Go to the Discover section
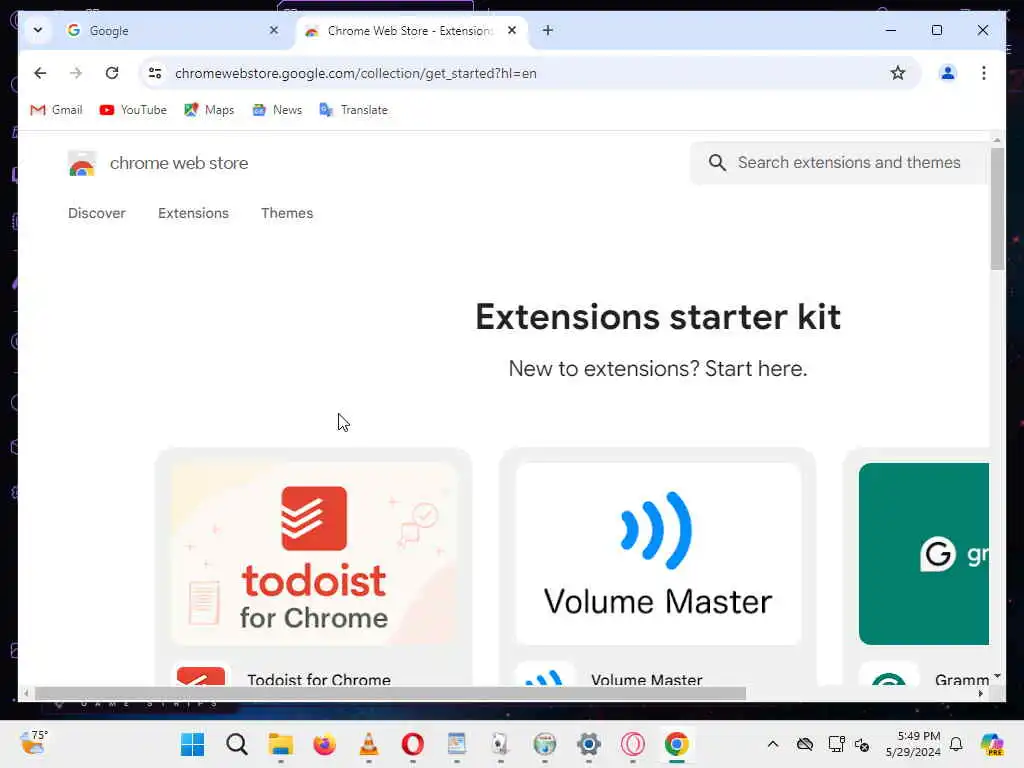The height and width of the screenshot is (768, 1024). [97, 213]
